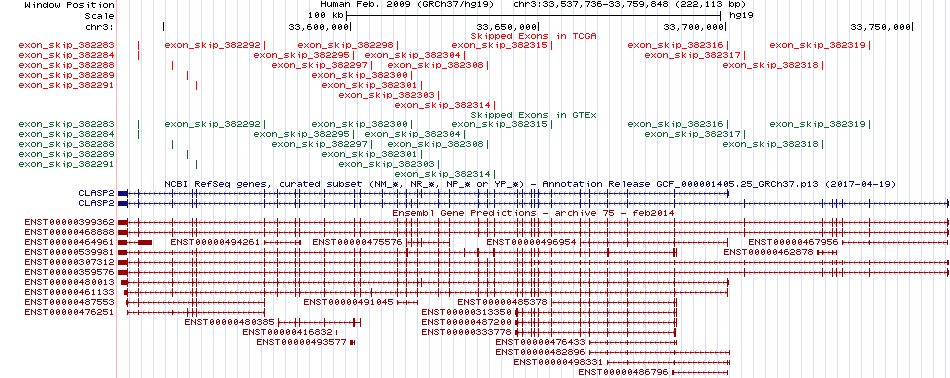The image size is (950, 378).
Task: Select red TCGA item exon_skip_382319
Action: tap(818, 45)
